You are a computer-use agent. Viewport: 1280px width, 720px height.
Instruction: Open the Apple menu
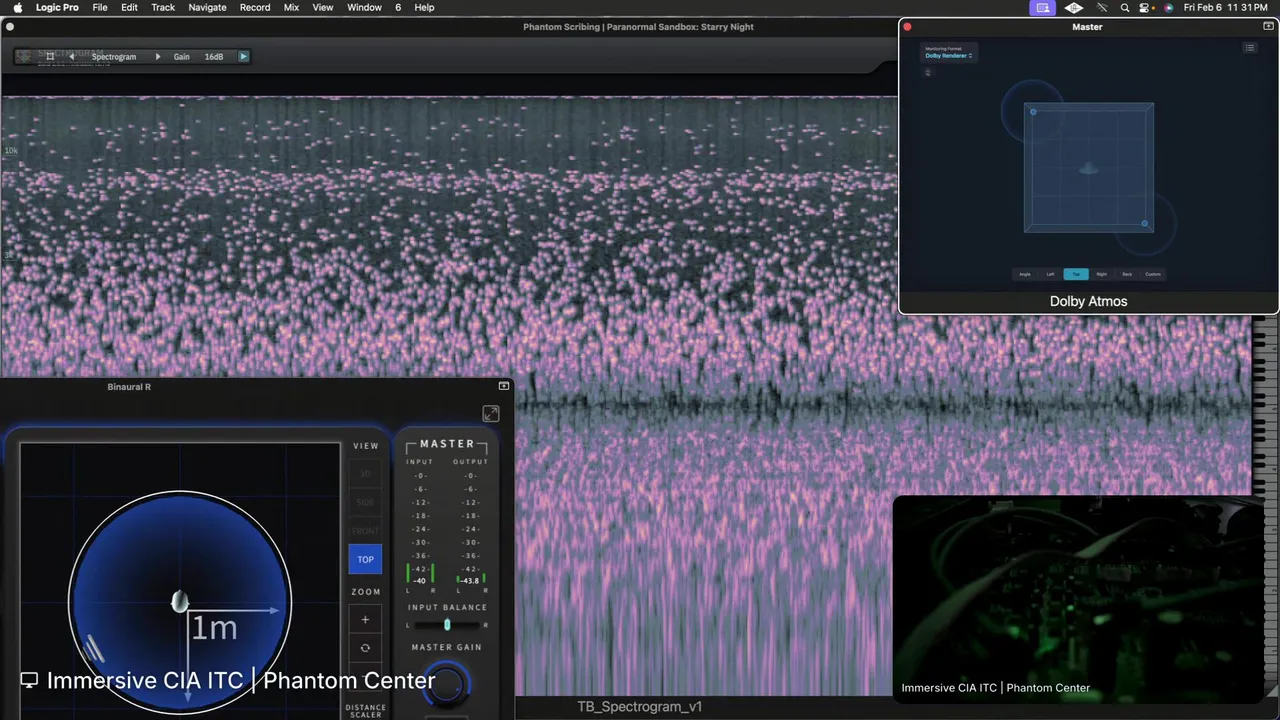coord(17,7)
